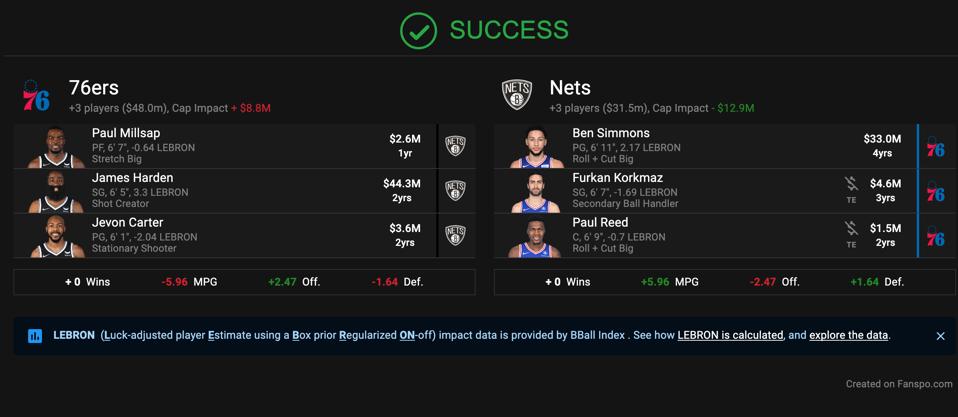Image resolution: width=958 pixels, height=417 pixels.
Task: Click the Nets logo beside James Harden
Action: (455, 191)
